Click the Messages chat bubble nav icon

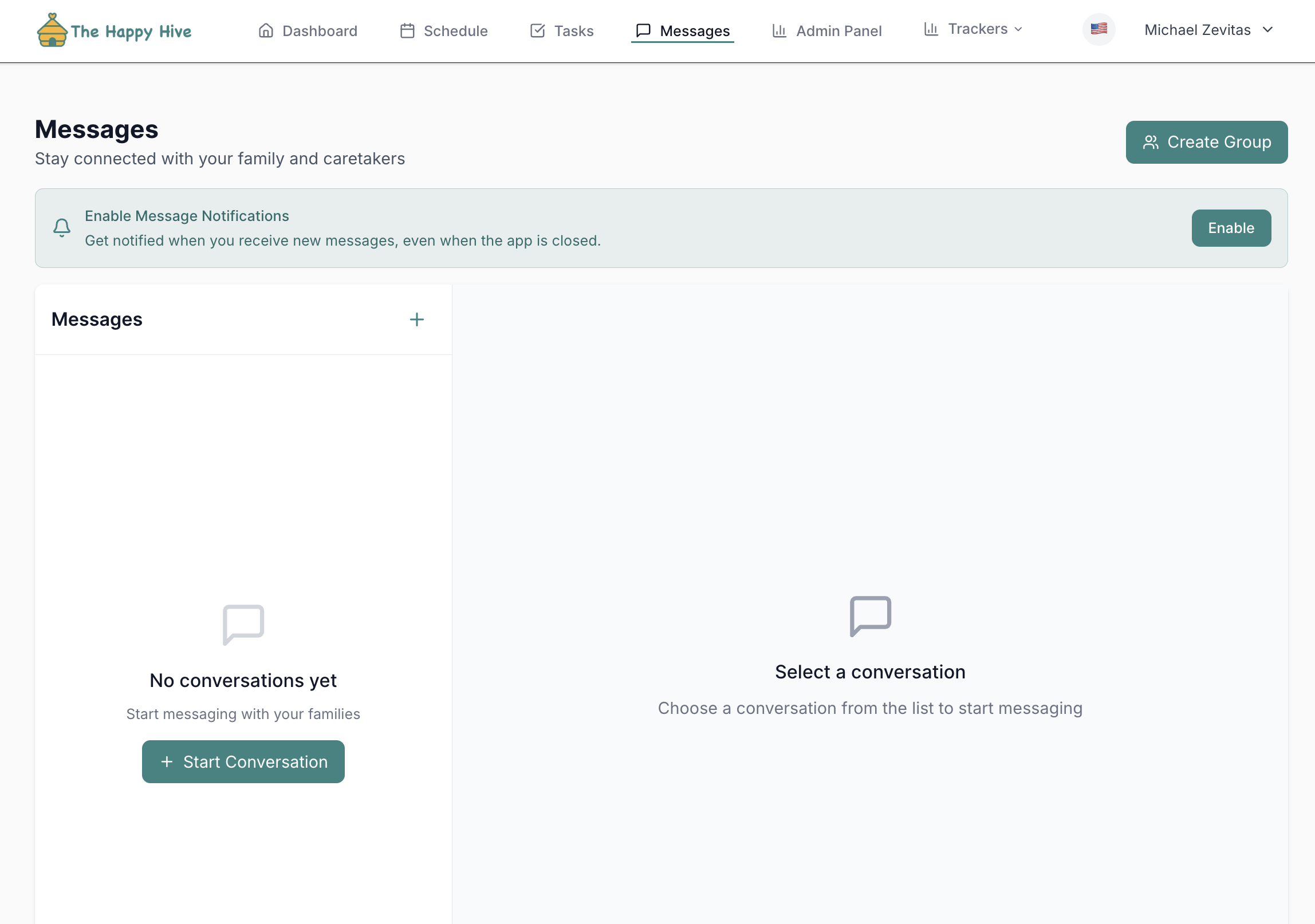(643, 30)
